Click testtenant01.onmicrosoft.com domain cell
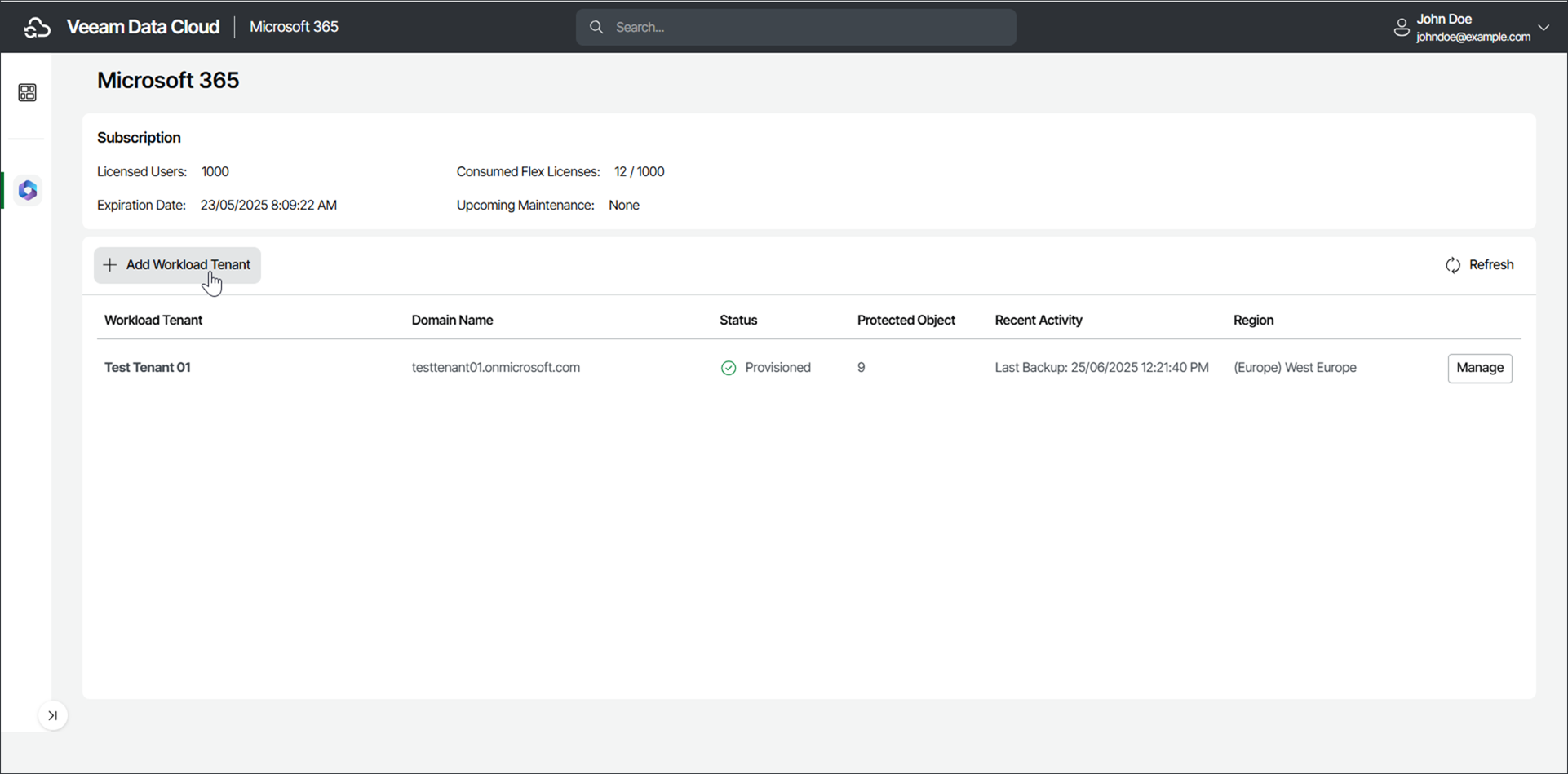Screen dimensions: 1568x774 tap(496, 368)
